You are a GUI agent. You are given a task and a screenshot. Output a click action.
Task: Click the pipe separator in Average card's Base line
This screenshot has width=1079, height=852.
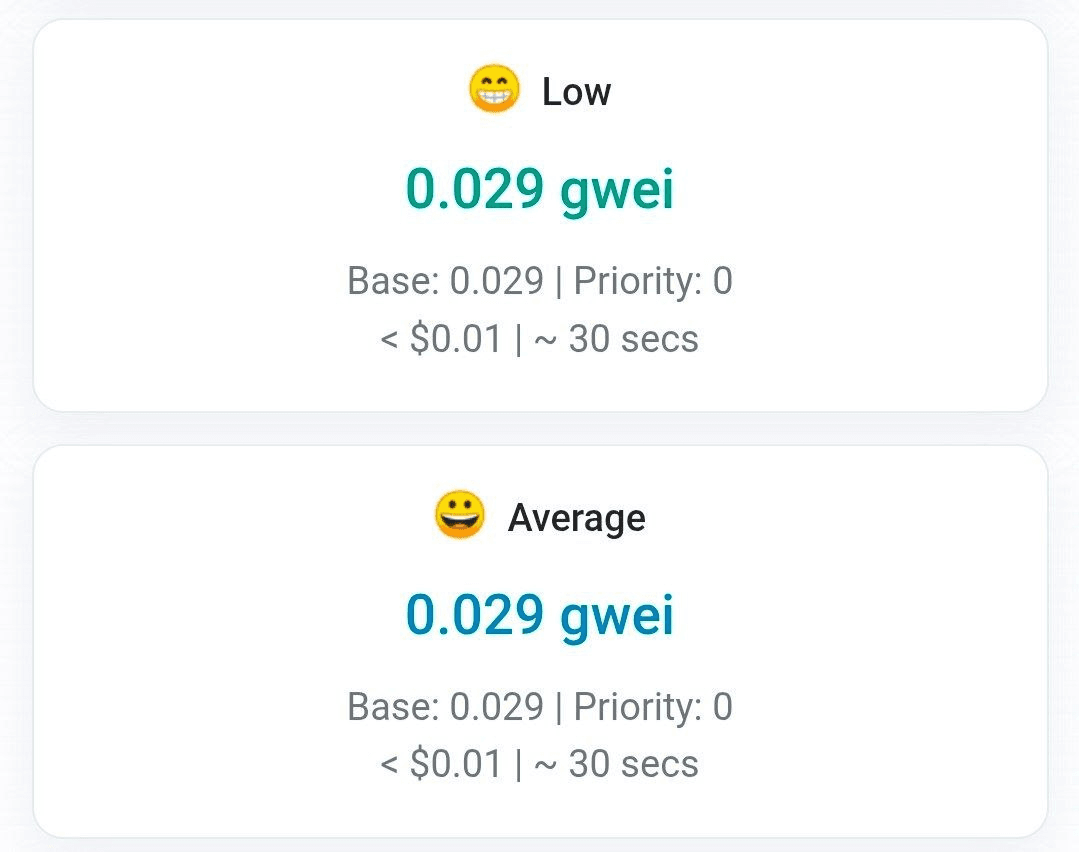[x=558, y=707]
